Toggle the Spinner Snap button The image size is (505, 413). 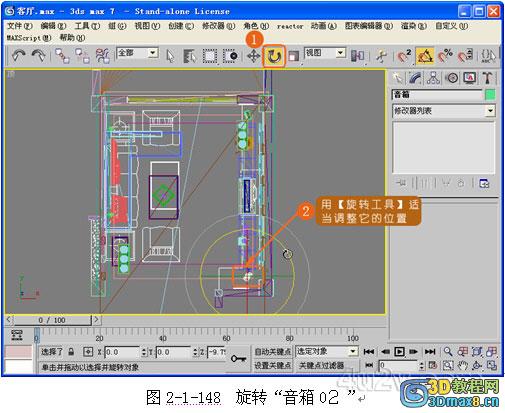465,56
